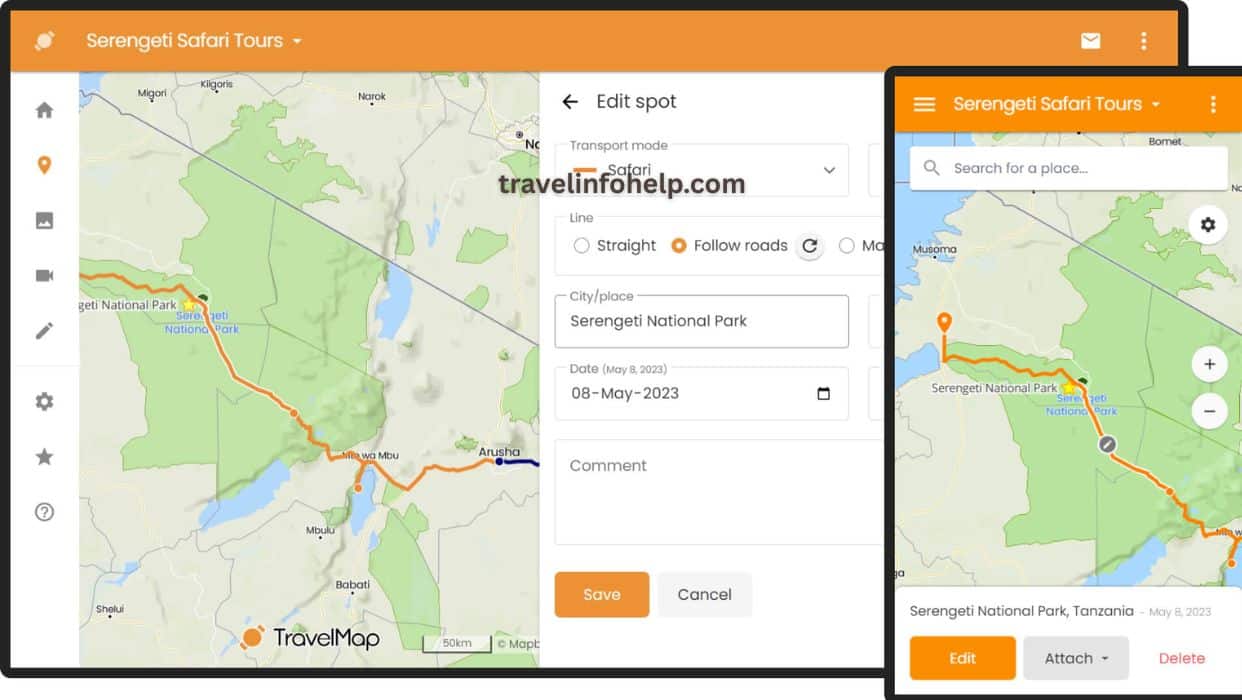This screenshot has width=1242, height=700.
Task: Click the zoom in plus button on map
Action: pyautogui.click(x=1209, y=364)
